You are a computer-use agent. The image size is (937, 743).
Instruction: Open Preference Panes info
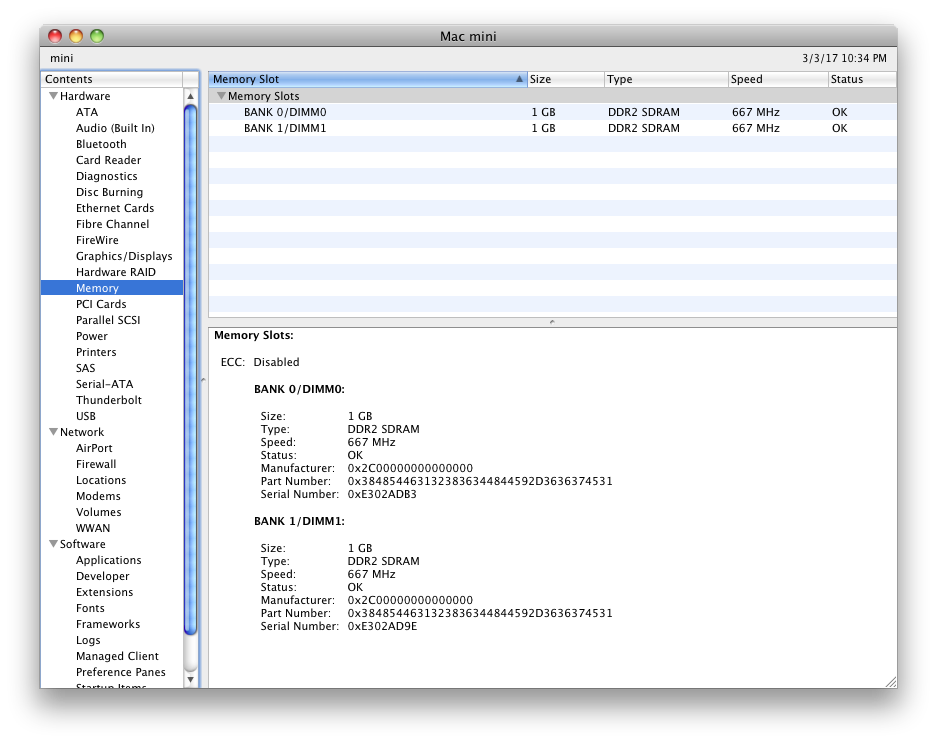pyautogui.click(x=120, y=672)
